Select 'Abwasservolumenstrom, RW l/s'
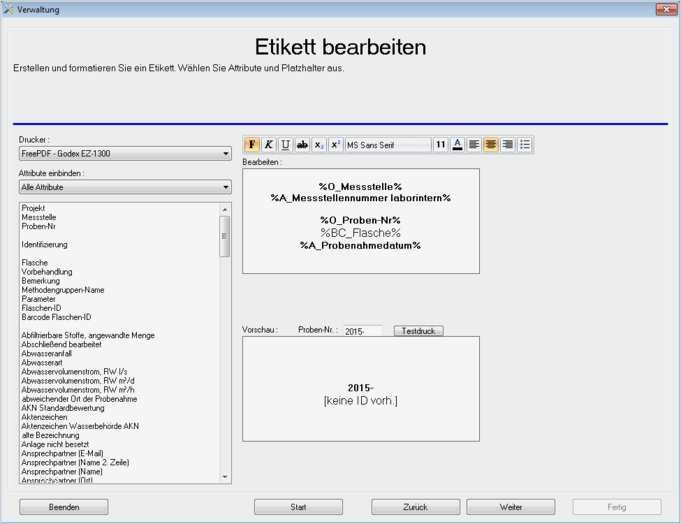 pyautogui.click(x=74, y=372)
